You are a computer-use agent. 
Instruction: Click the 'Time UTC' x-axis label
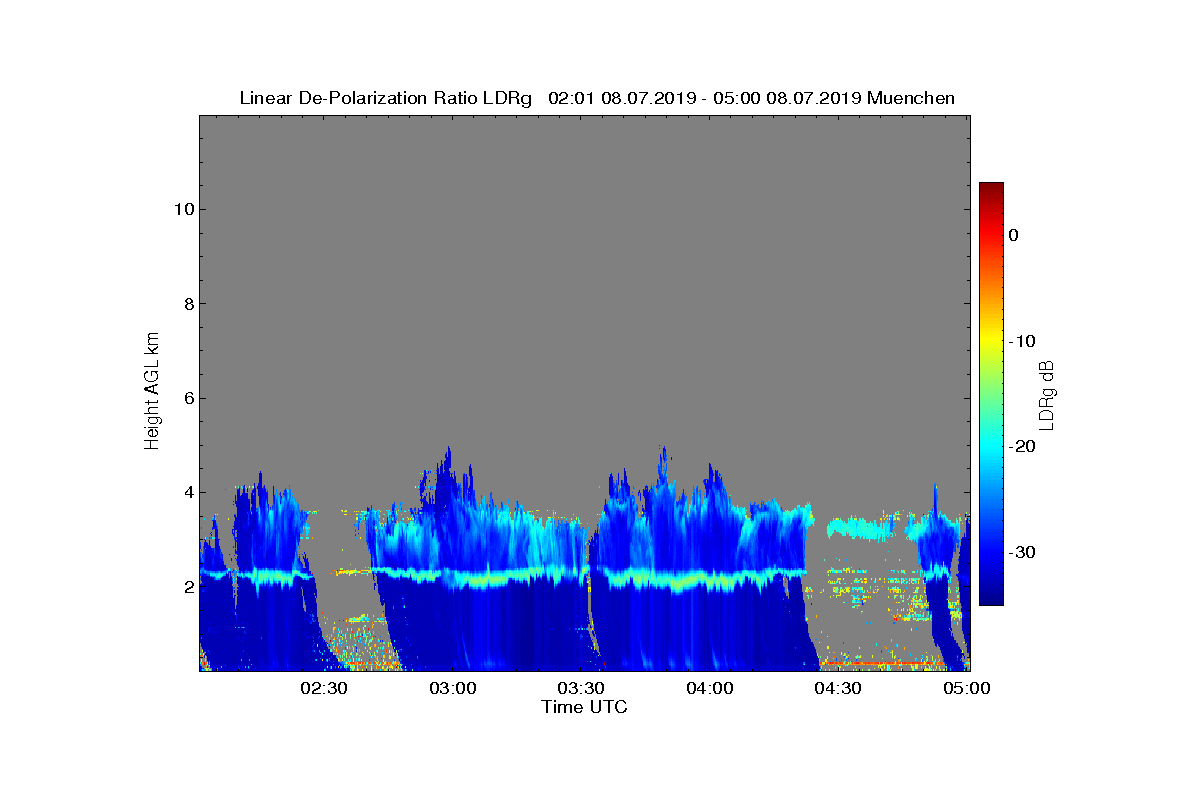point(584,707)
